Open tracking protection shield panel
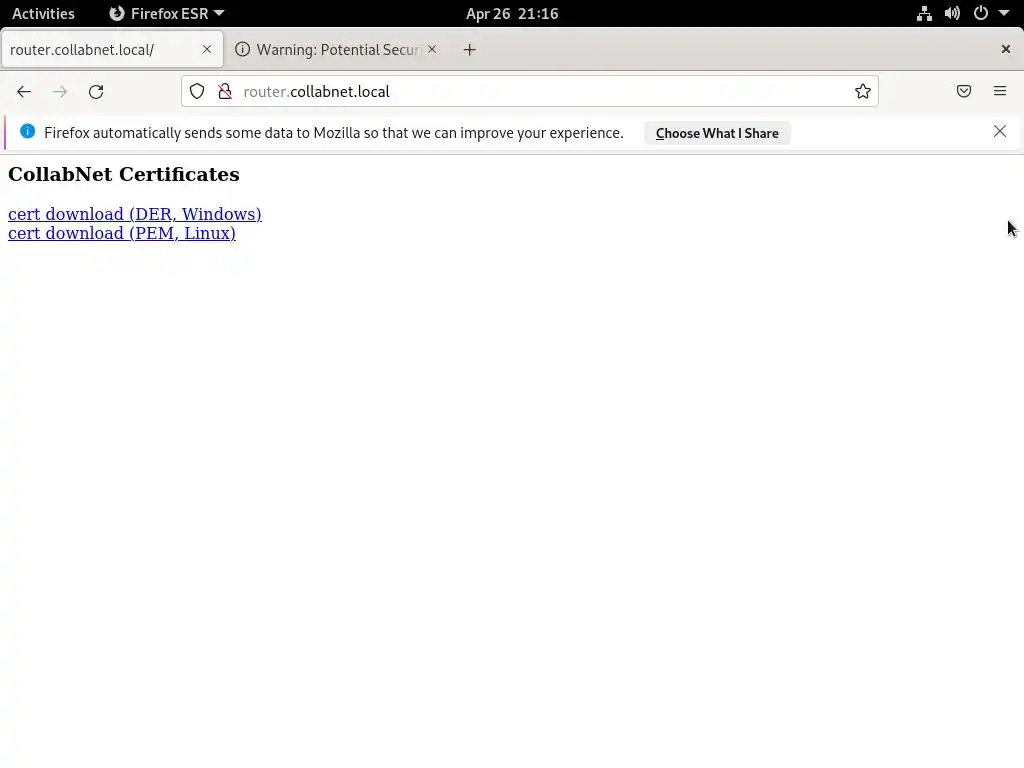This screenshot has width=1024, height=768. pyautogui.click(x=197, y=91)
